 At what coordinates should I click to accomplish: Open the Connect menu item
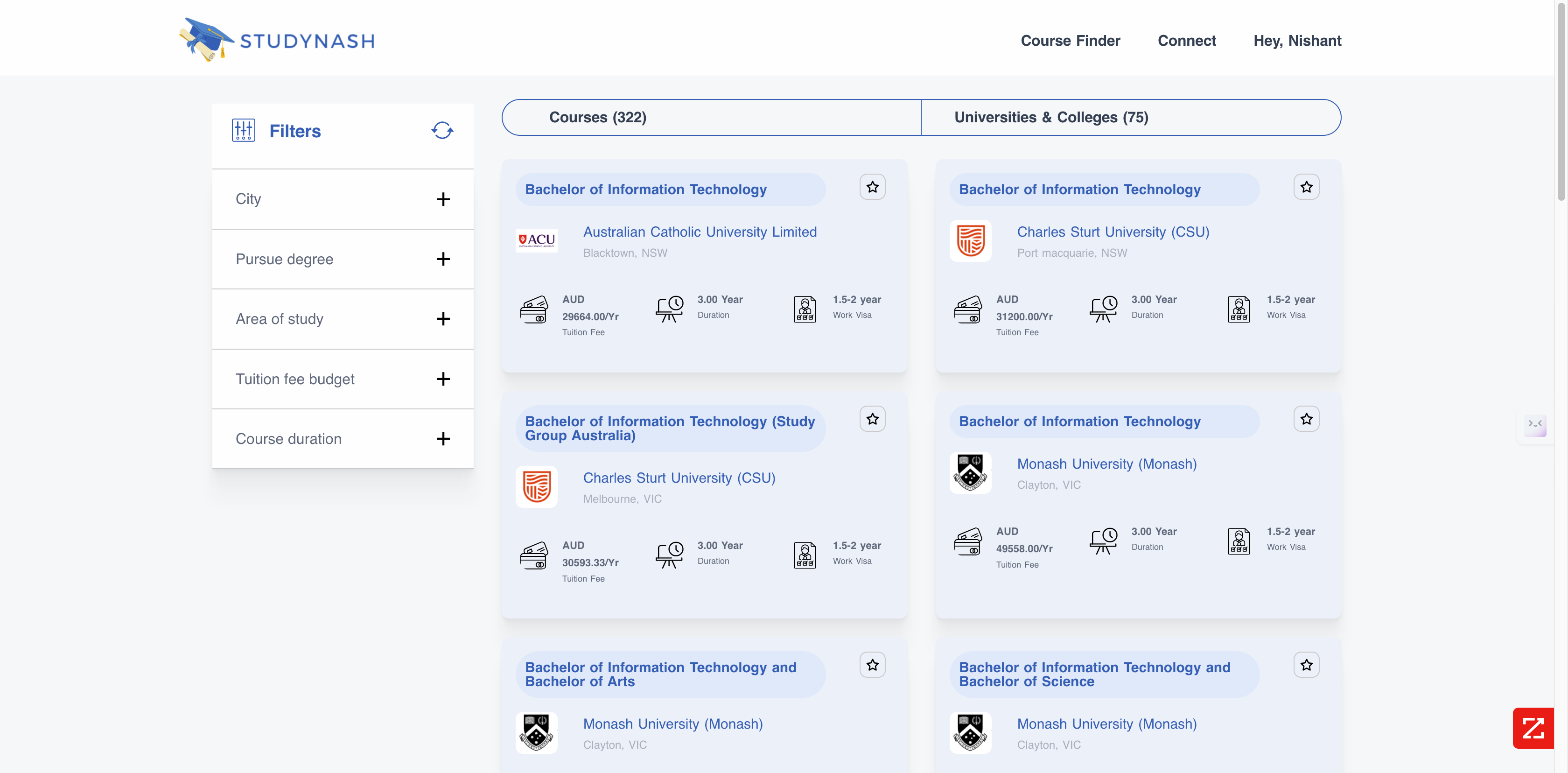1186,40
